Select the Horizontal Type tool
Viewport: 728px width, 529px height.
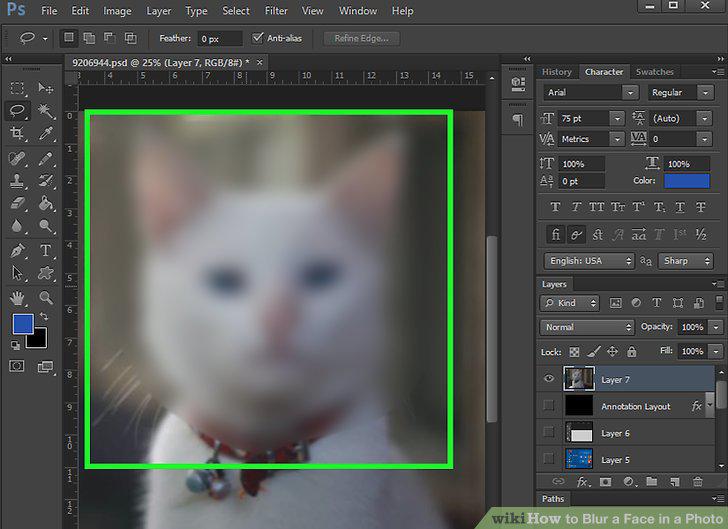click(x=46, y=250)
